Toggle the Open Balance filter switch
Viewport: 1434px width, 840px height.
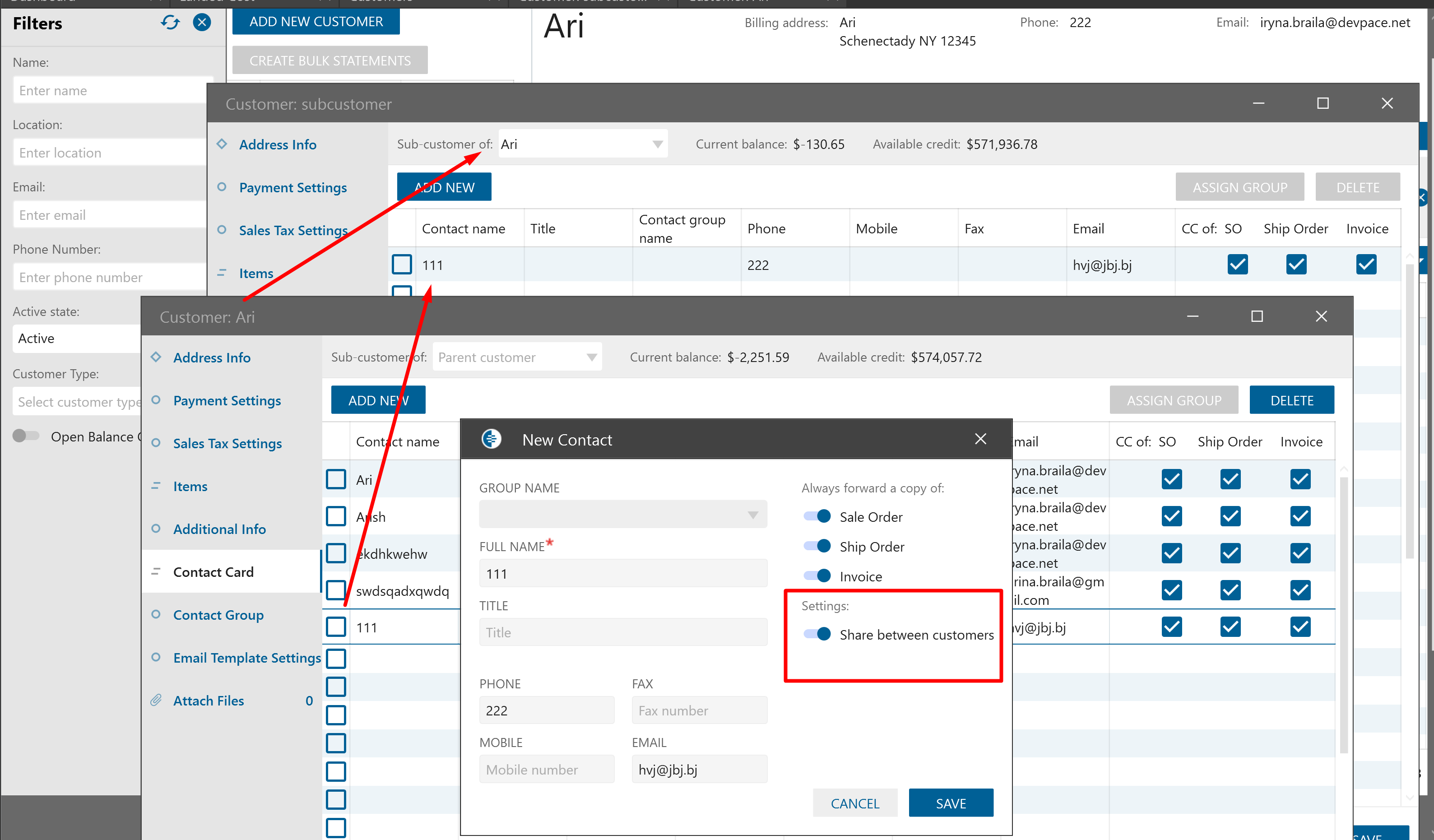tap(26, 436)
